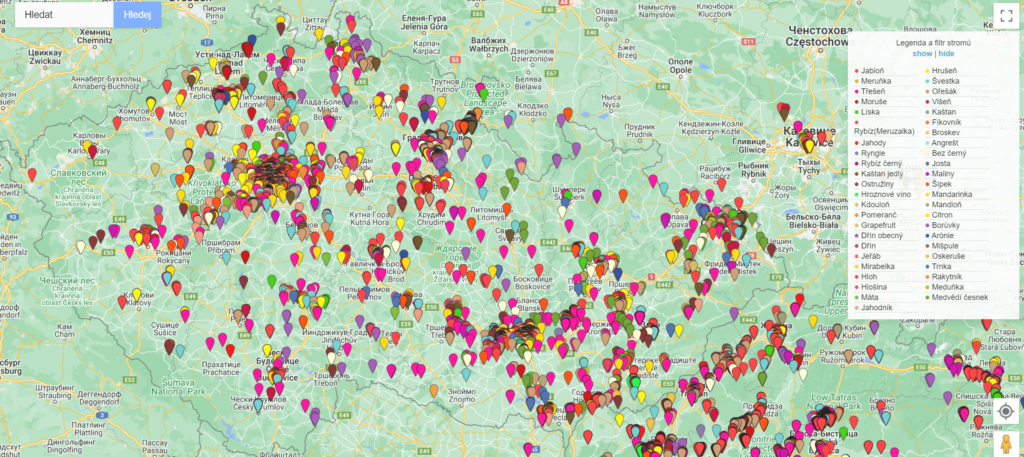
Task: Hide the tree legend list
Action: (945, 53)
